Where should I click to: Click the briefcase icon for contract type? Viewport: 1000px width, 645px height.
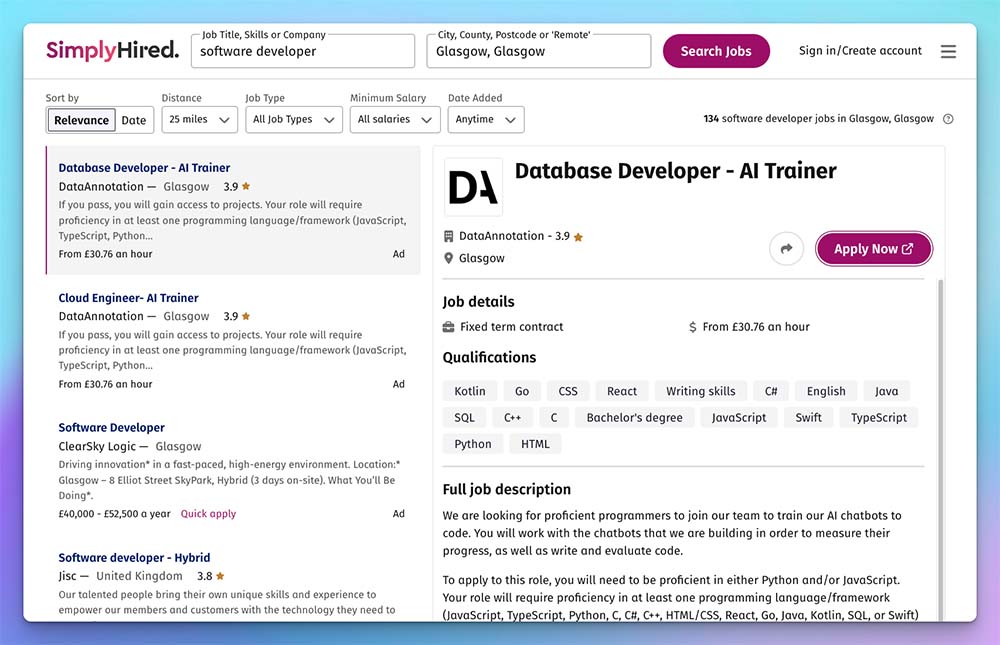[x=449, y=327]
